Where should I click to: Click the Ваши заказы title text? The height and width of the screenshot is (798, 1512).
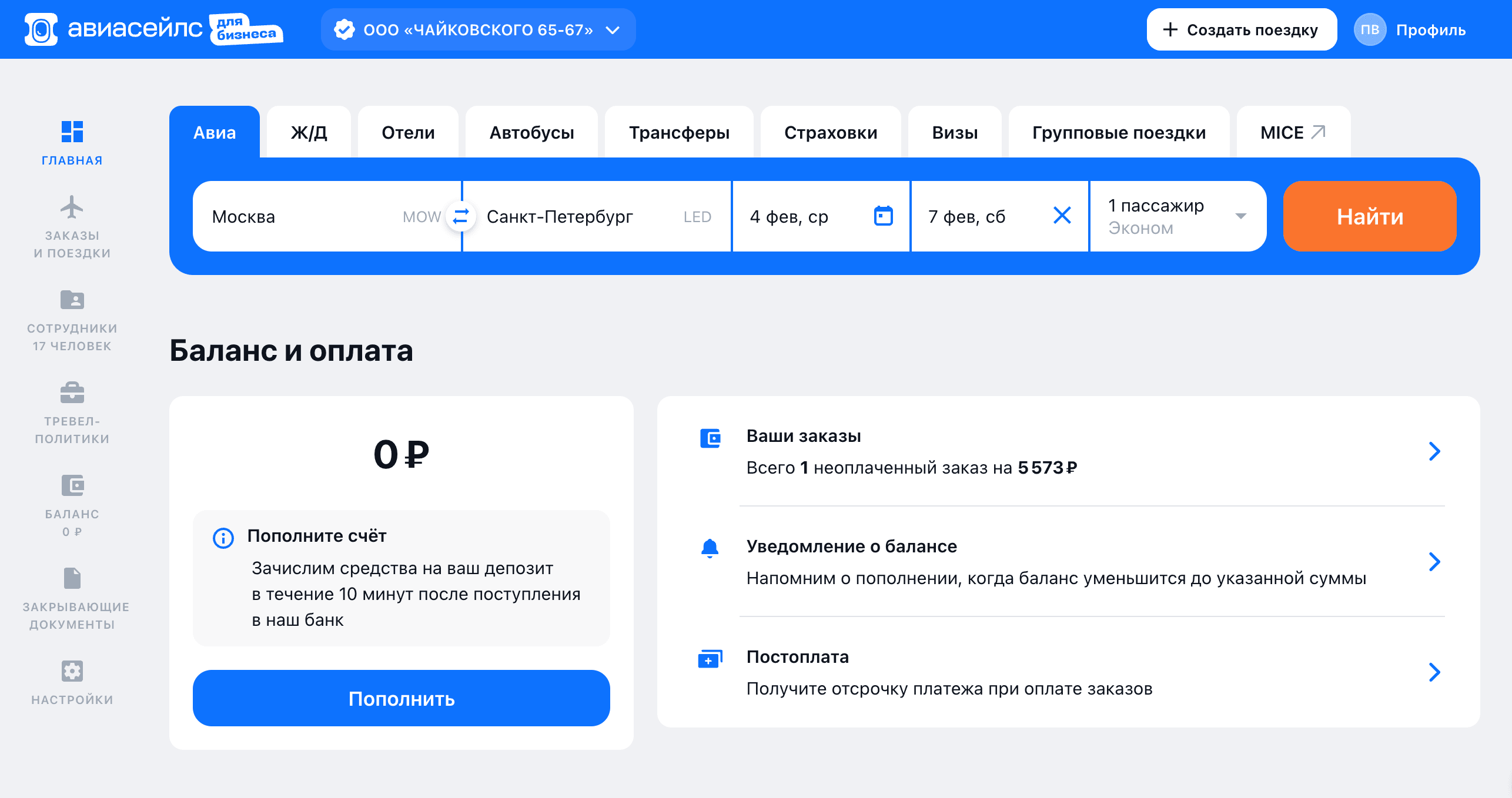click(803, 436)
